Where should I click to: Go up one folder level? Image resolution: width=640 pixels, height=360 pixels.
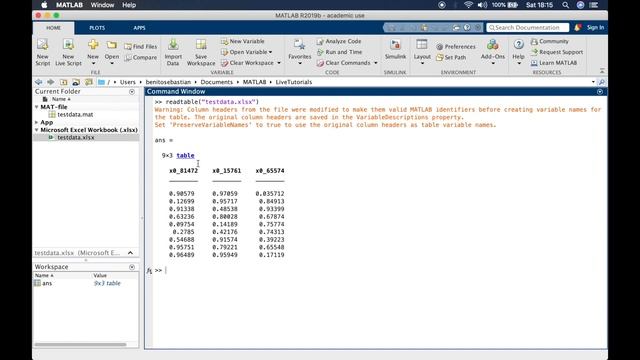click(63, 82)
